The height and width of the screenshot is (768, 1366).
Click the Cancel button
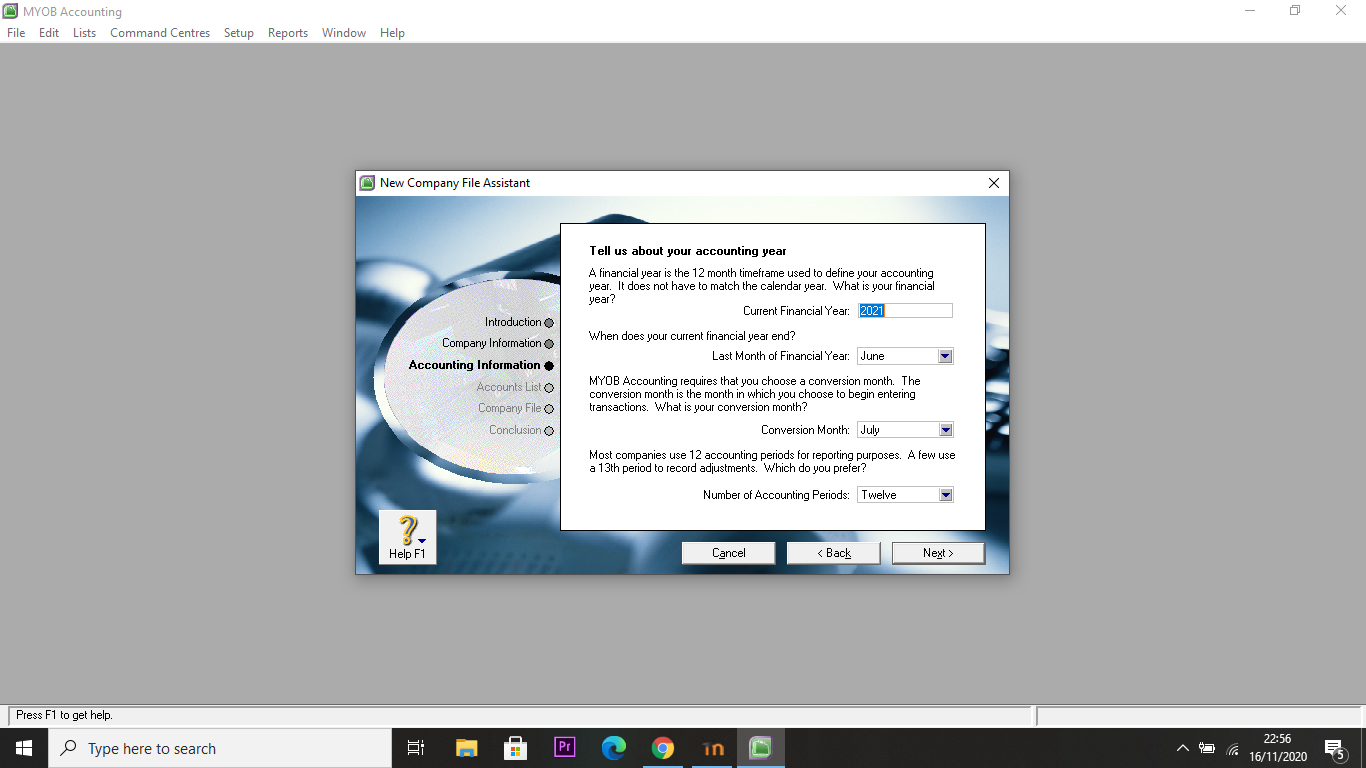tap(729, 553)
